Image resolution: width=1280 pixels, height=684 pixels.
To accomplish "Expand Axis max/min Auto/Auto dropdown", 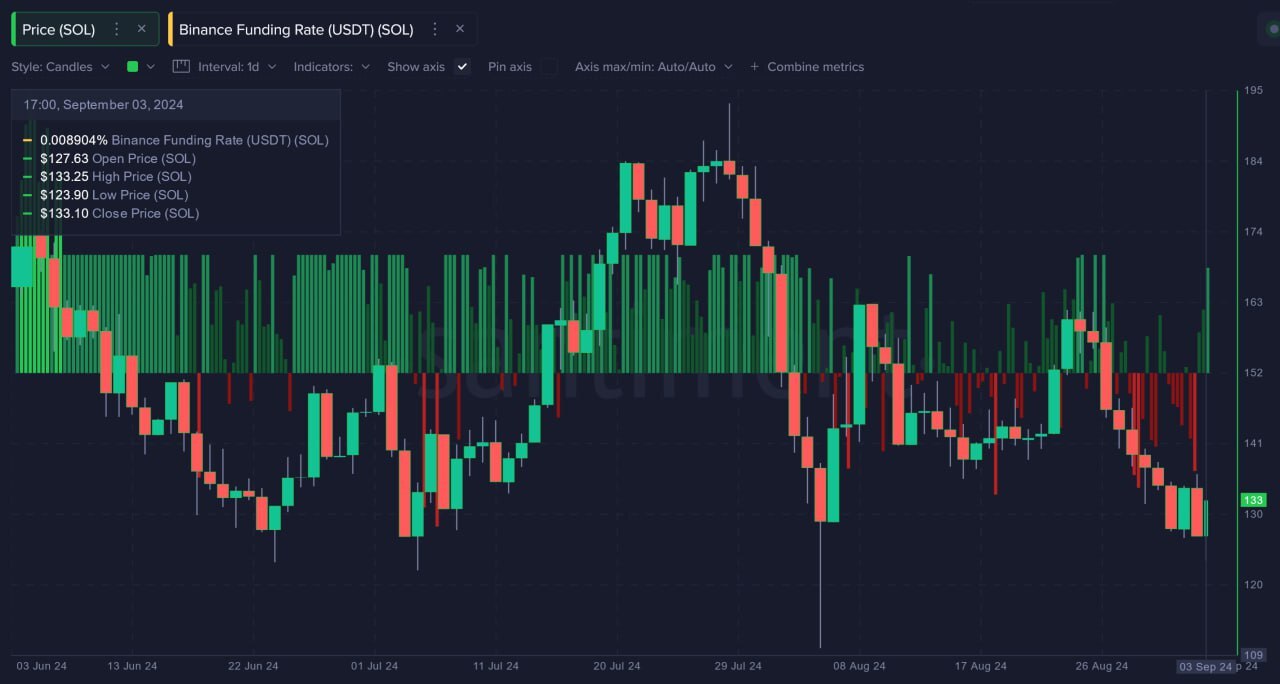I will [x=653, y=67].
